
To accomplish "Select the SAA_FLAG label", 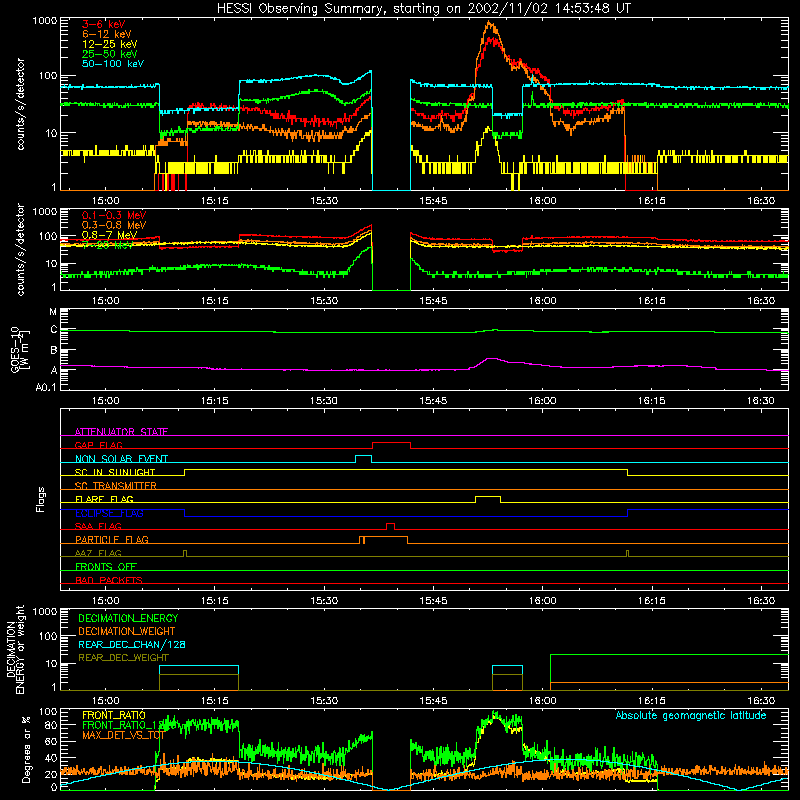I will (x=98, y=526).
